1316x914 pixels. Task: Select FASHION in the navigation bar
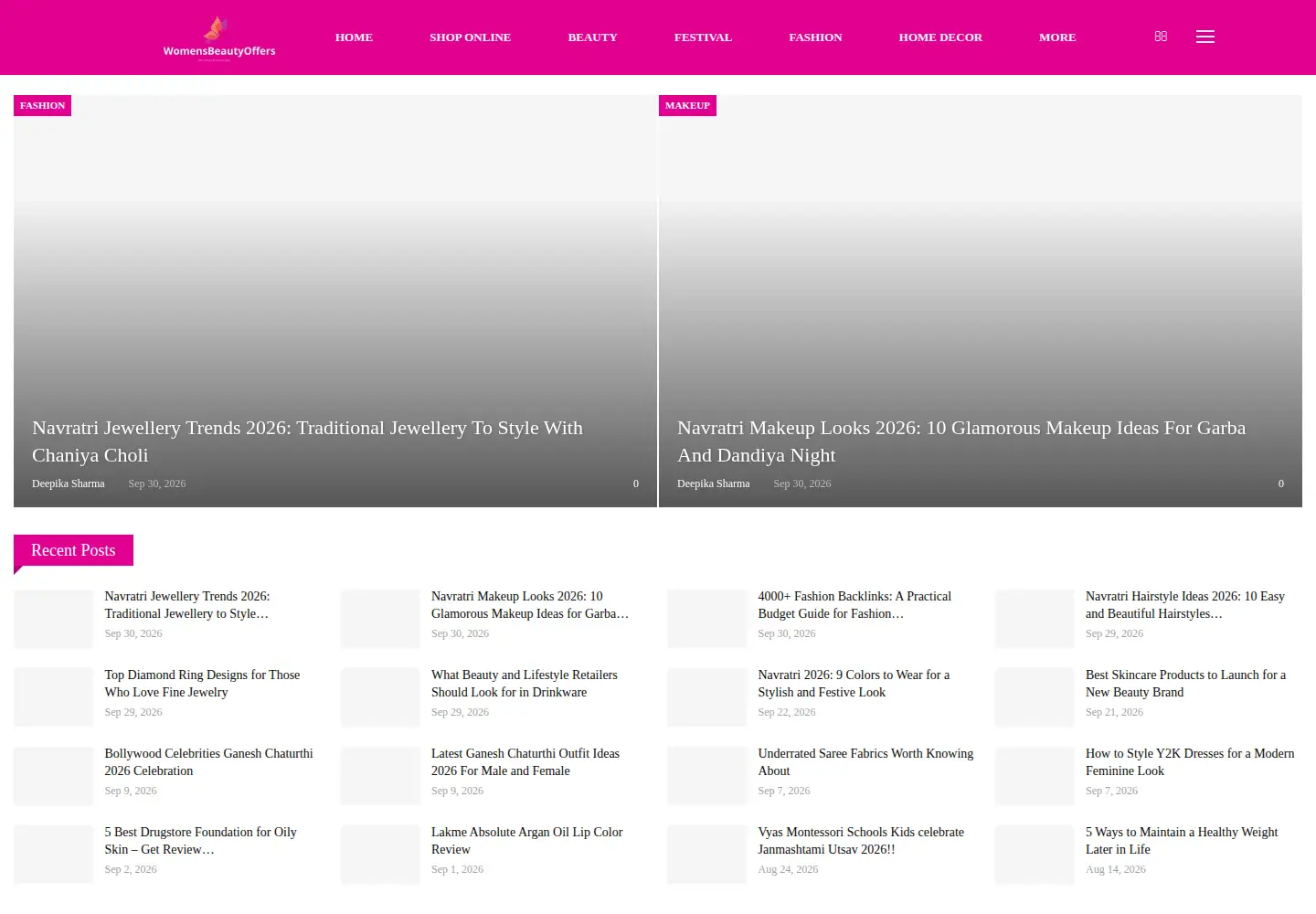[815, 37]
